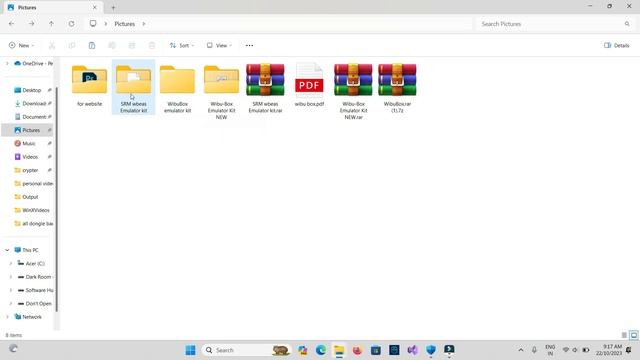Click the Rename toolbar icon
Screen dimensions: 640x360
coord(112,45)
